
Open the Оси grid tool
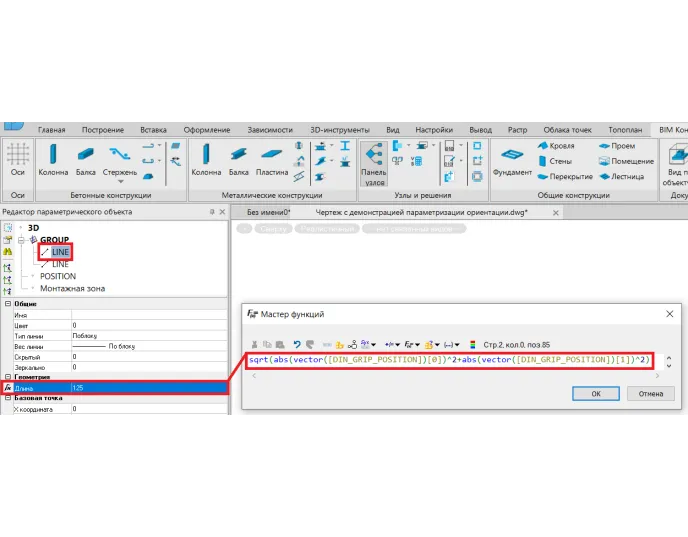pos(18,160)
